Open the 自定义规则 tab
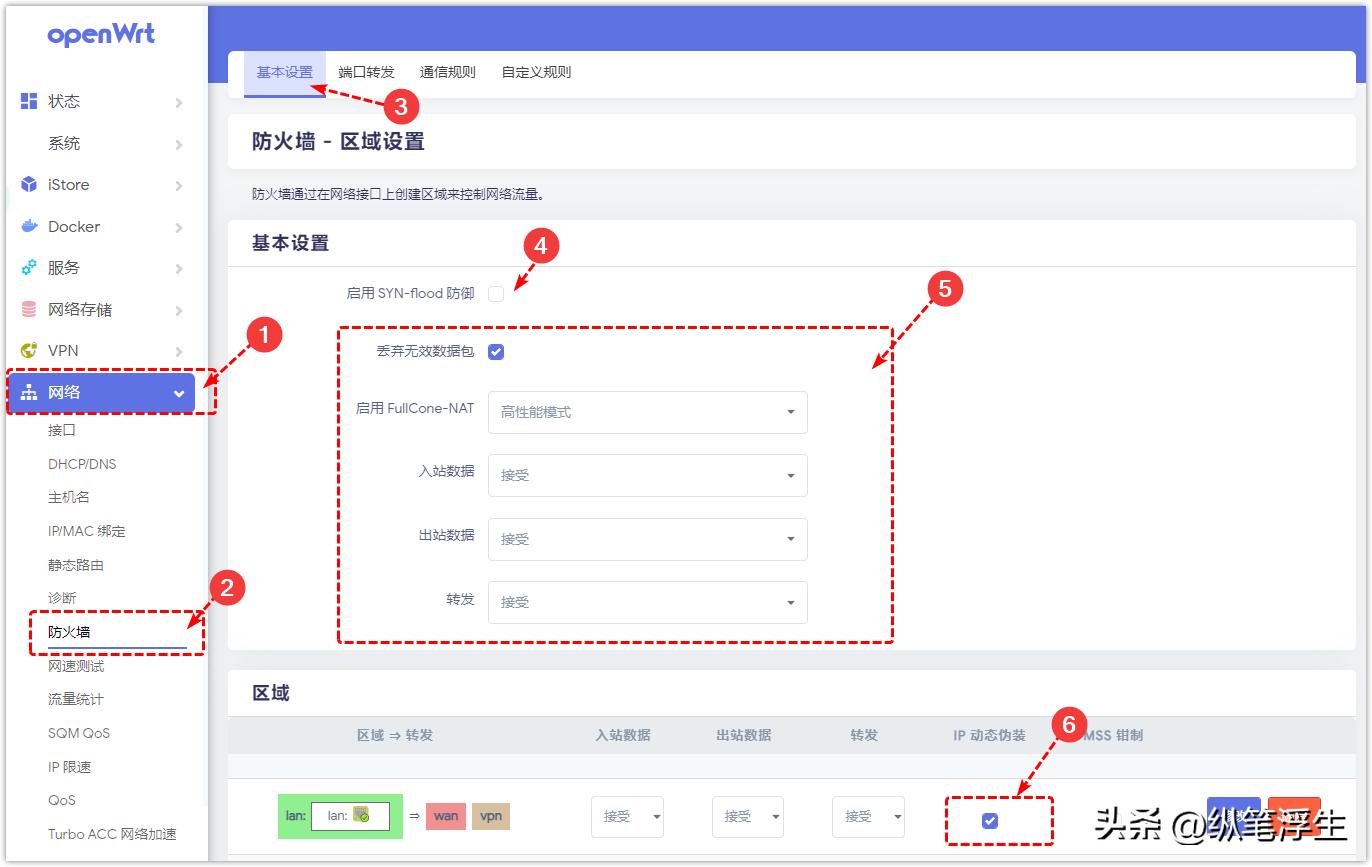Viewport: 1372px width, 867px height. (536, 71)
